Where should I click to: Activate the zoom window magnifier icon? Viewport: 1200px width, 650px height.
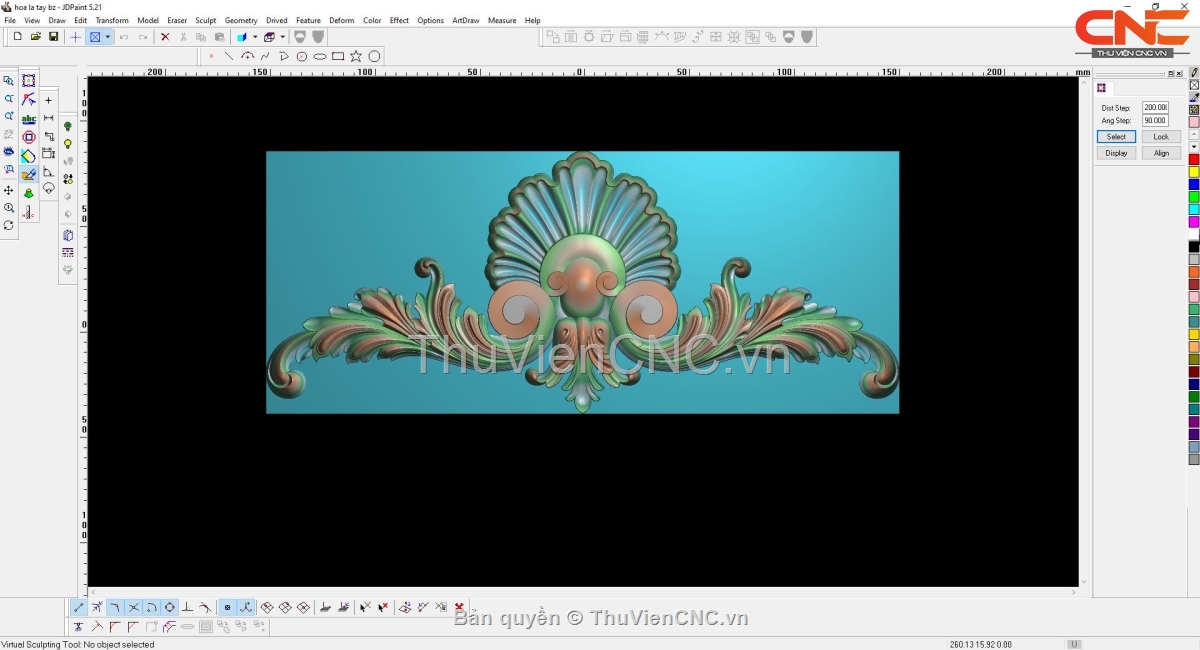(9, 81)
